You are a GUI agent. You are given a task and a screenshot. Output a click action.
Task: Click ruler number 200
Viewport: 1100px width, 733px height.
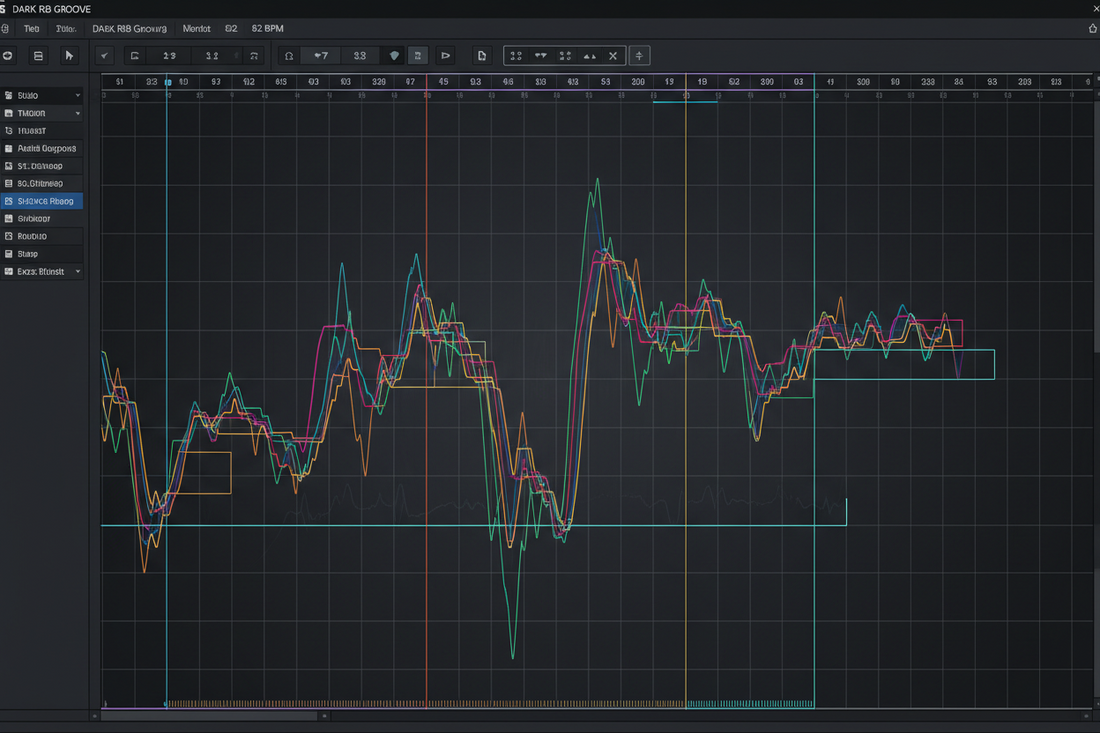(x=638, y=82)
